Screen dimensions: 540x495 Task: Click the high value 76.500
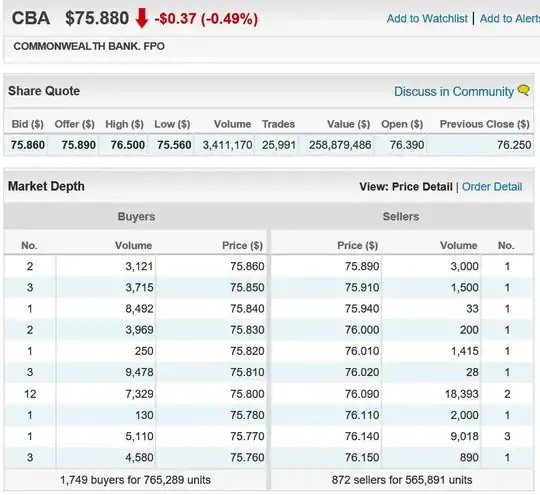(128, 145)
